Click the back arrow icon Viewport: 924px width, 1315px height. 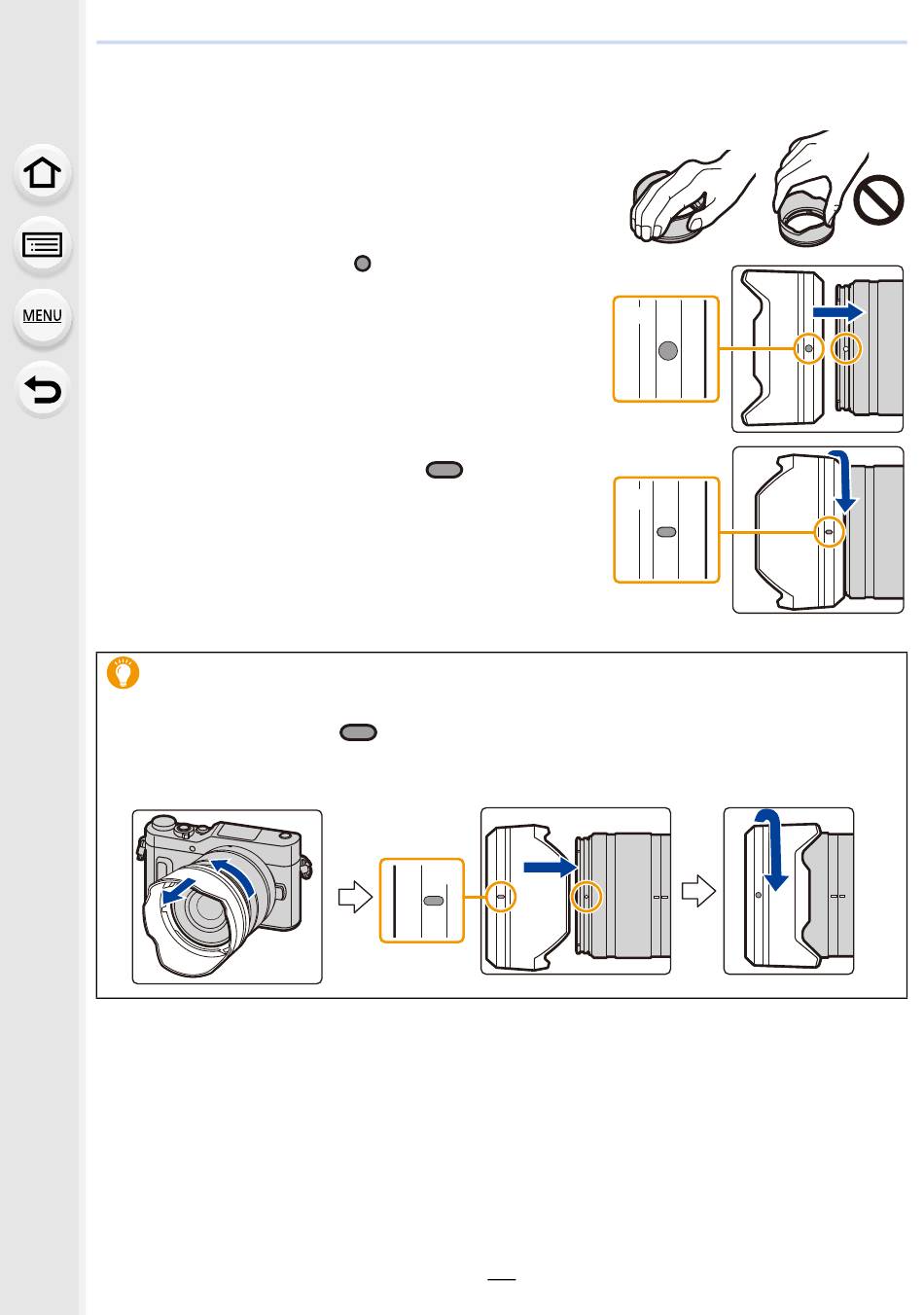pyautogui.click(x=44, y=389)
